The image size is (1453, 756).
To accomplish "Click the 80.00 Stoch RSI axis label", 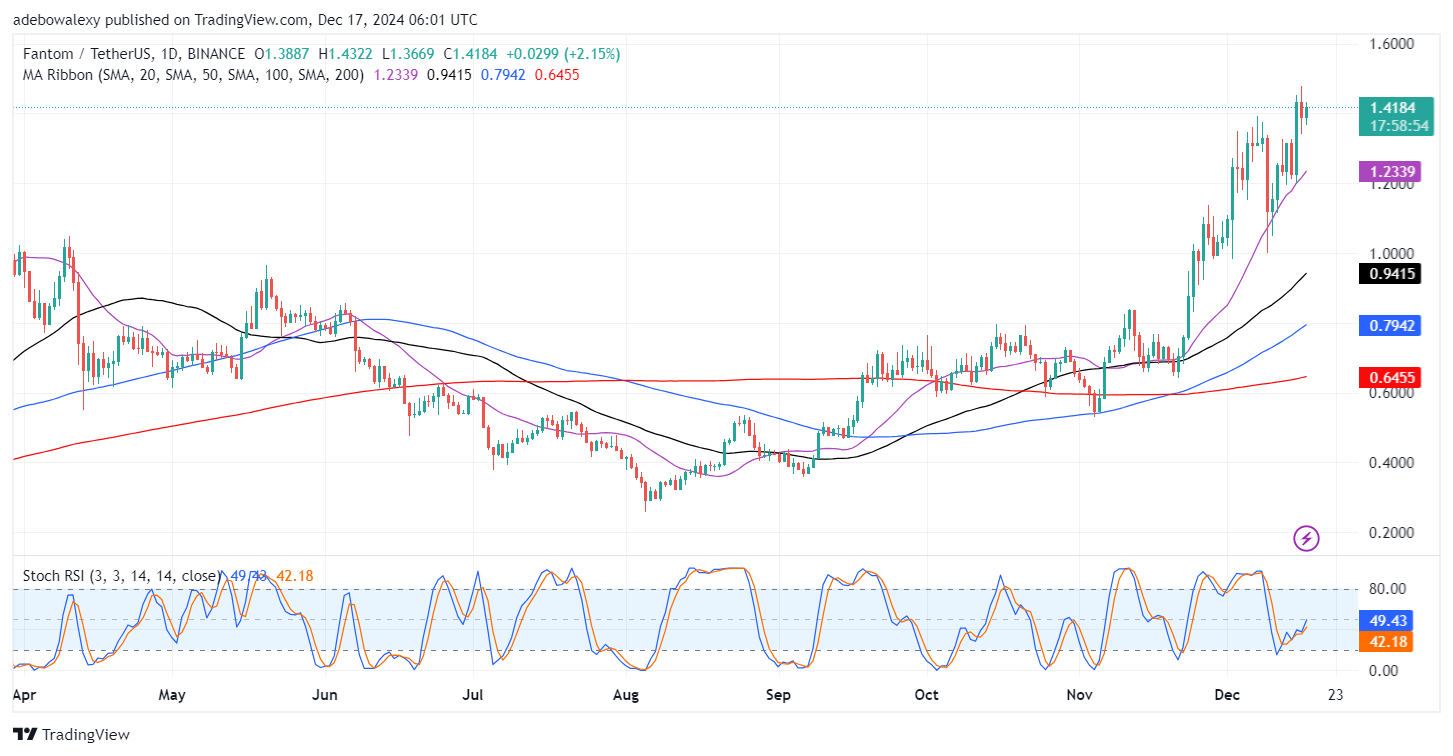I will coord(1388,589).
